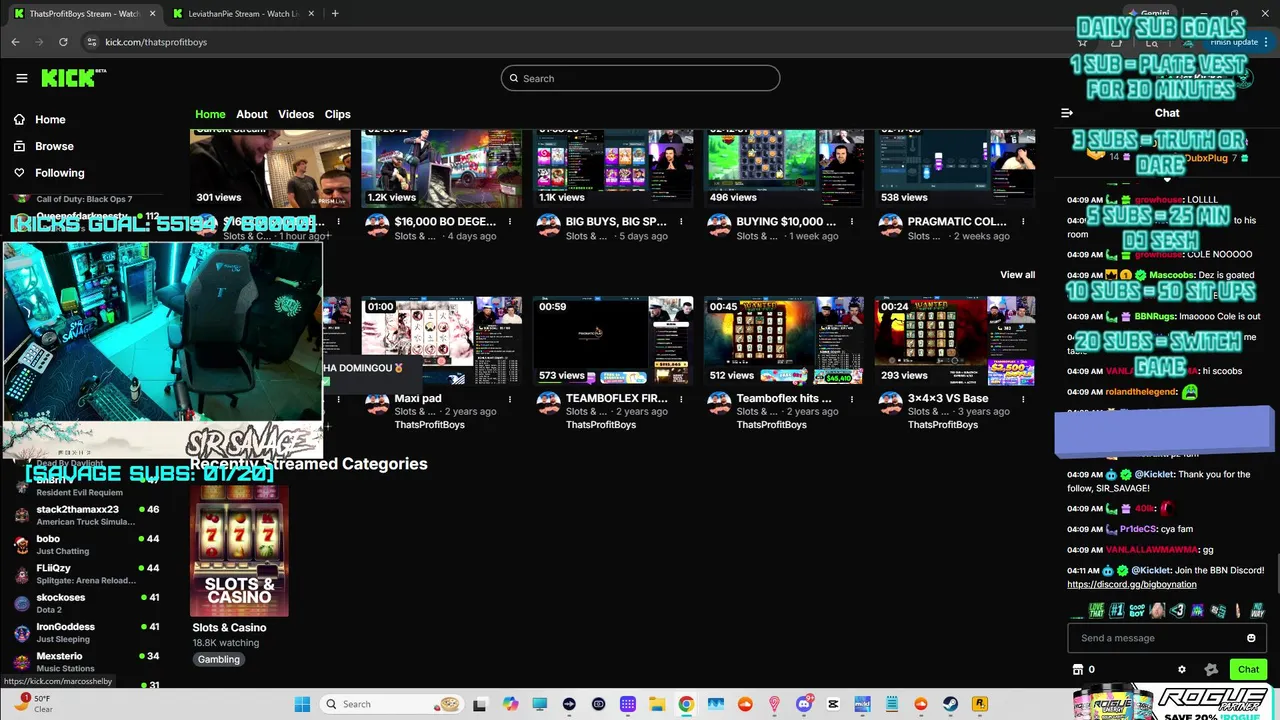Open the channel shop icon below the chat
The height and width of the screenshot is (720, 1280).
(x=1077, y=670)
